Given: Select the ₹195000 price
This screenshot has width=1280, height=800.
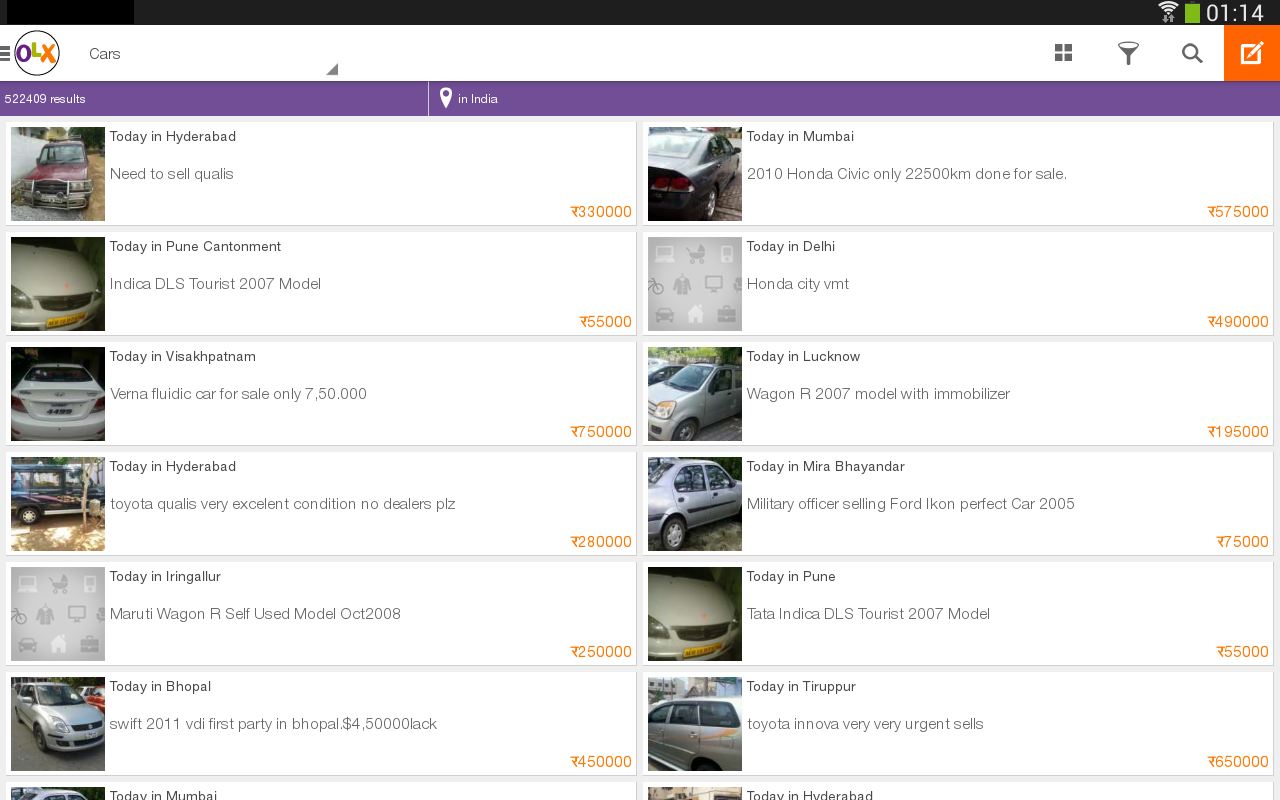Looking at the screenshot, I should (x=1238, y=432).
